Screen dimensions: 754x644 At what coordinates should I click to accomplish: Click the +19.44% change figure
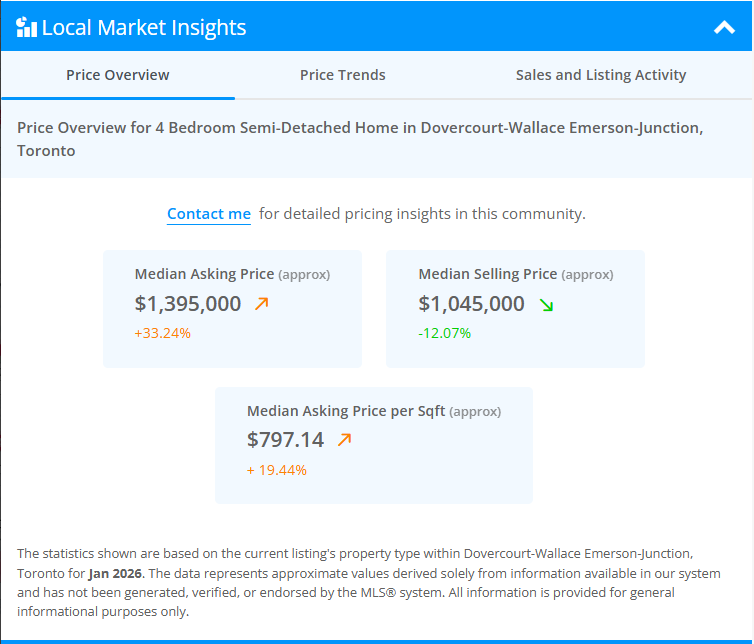[277, 470]
